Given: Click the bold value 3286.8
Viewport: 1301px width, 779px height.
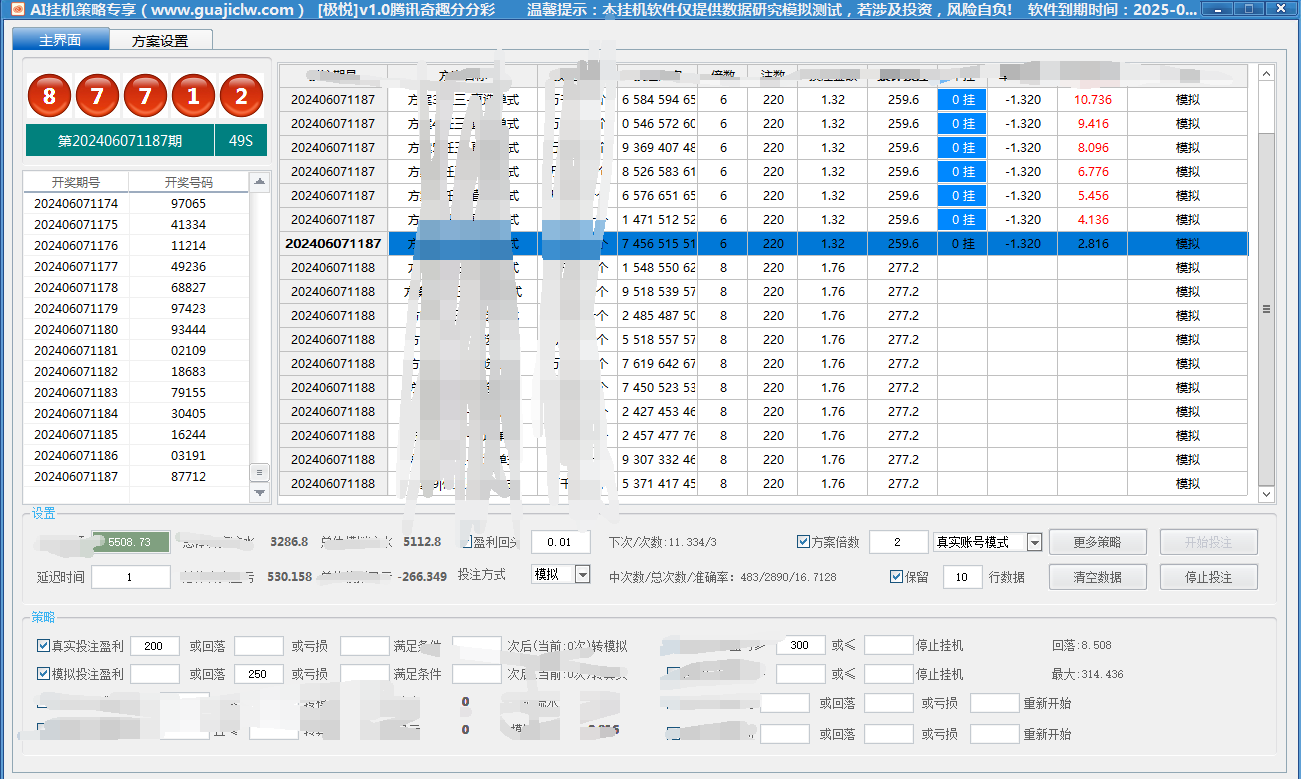Looking at the screenshot, I should [x=289, y=542].
